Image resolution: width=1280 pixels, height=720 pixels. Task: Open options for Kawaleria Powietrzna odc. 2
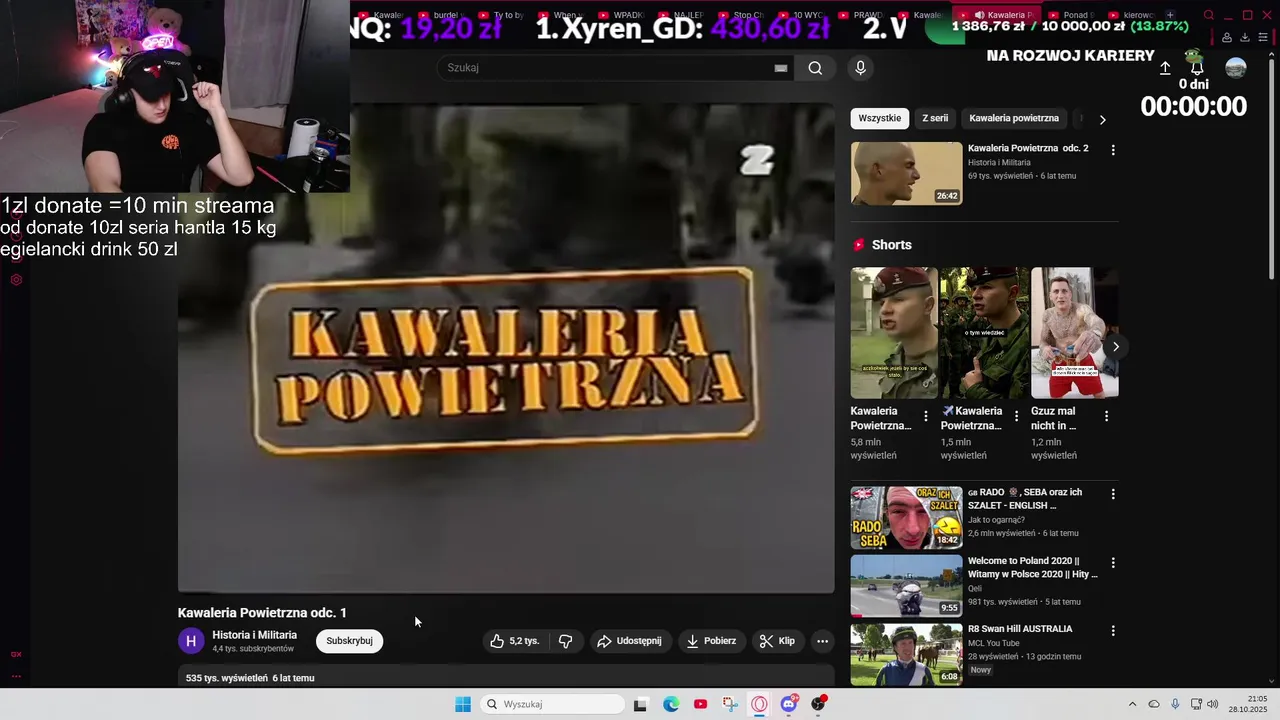[1113, 150]
